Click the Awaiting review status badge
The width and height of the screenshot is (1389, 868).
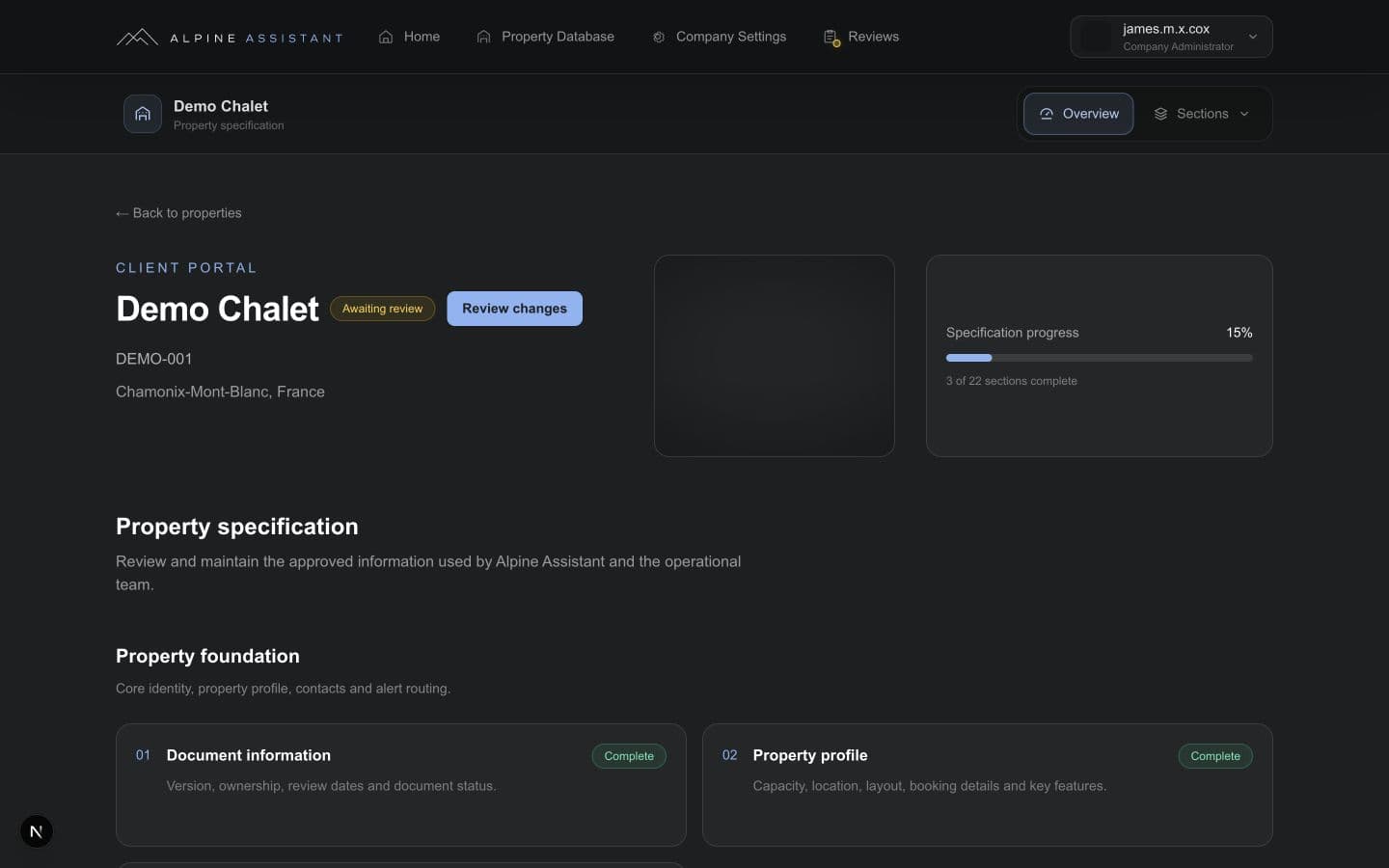[382, 309]
